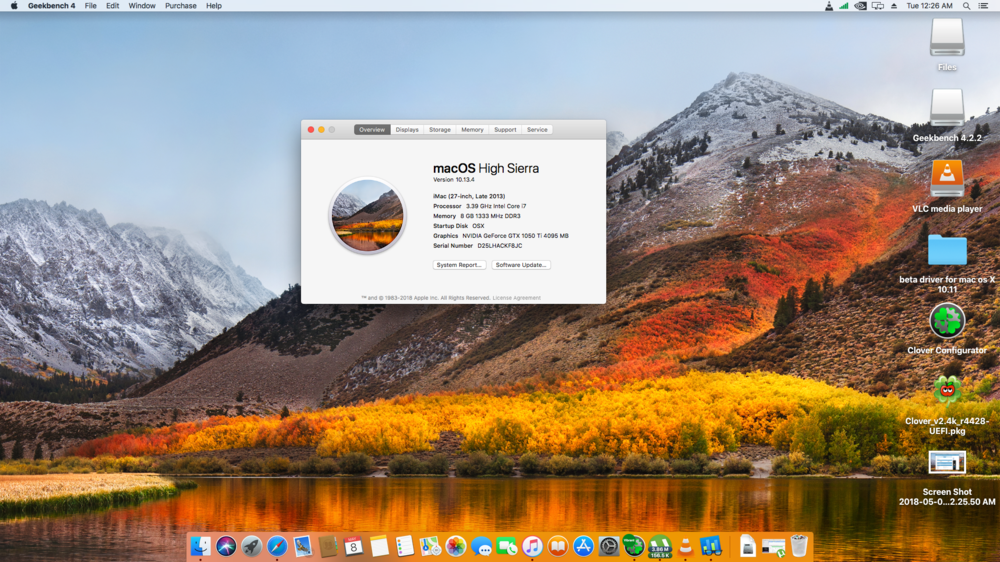1000x562 pixels.
Task: Launch Safari from the dock
Action: [x=277, y=546]
